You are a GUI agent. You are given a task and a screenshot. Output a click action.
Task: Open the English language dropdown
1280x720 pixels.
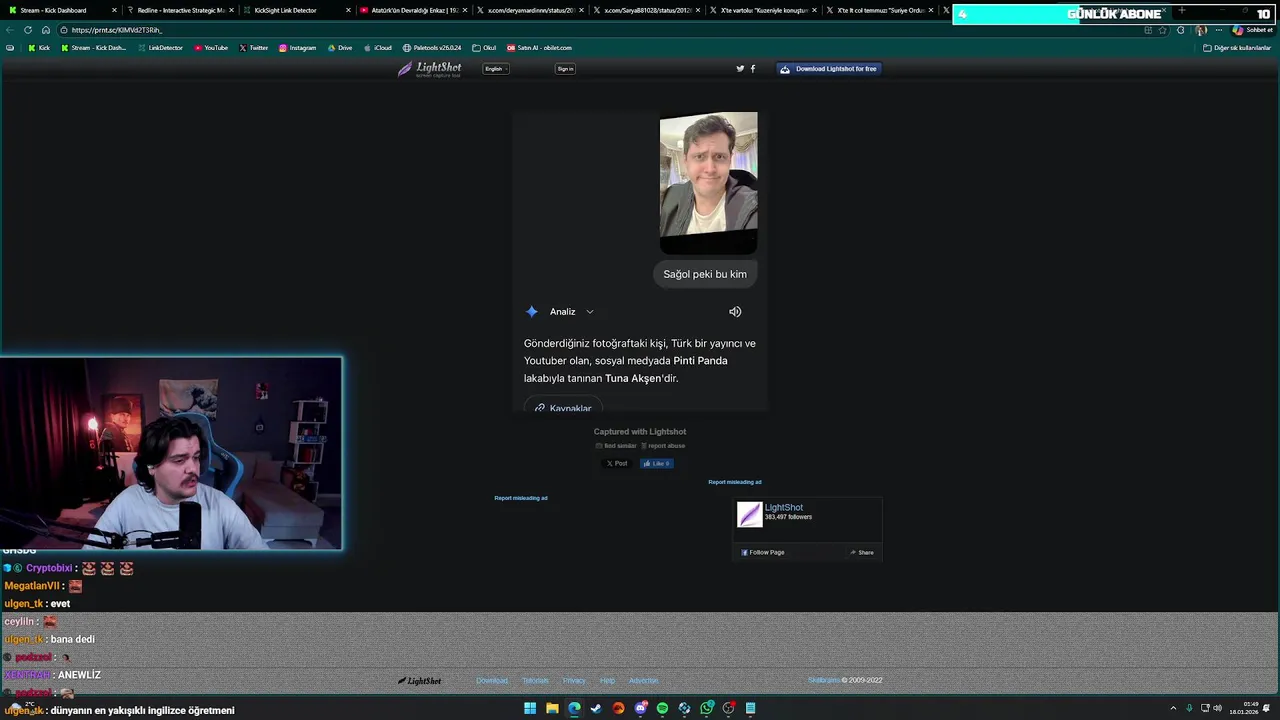(x=496, y=69)
